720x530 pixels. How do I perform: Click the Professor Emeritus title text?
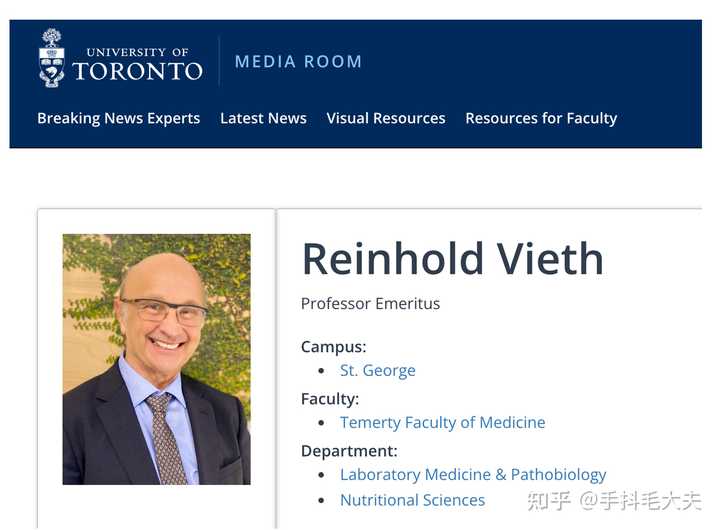pos(370,303)
